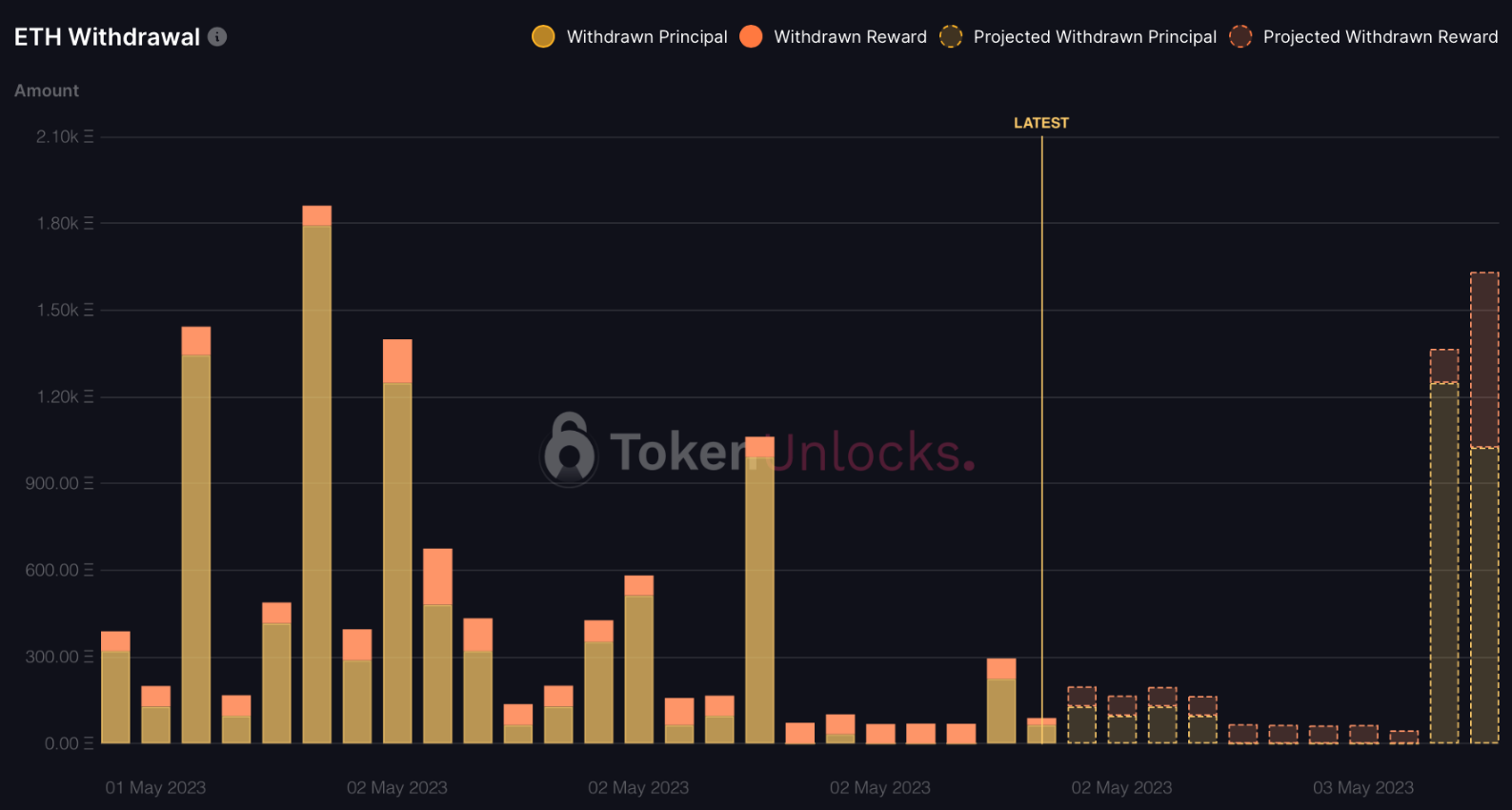Click the info icon beside ETH Withdrawal
The height and width of the screenshot is (810, 1512).
pyautogui.click(x=217, y=37)
